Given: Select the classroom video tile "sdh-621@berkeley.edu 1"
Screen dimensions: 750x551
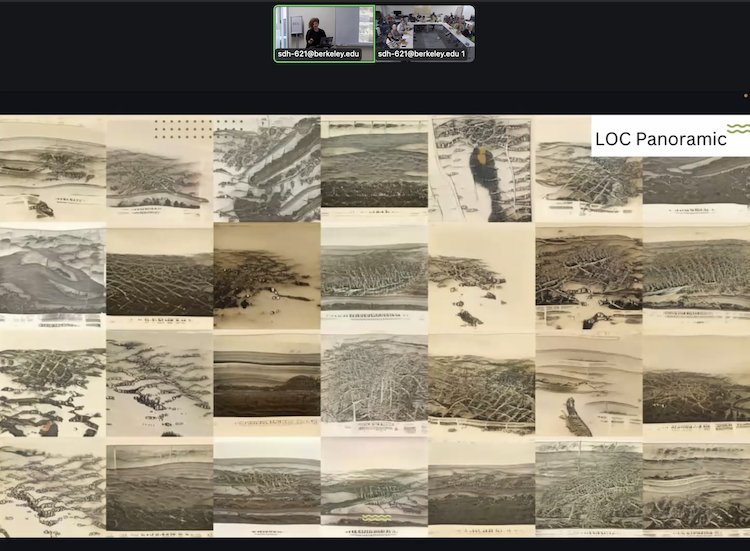Looking at the screenshot, I should (x=425, y=33).
